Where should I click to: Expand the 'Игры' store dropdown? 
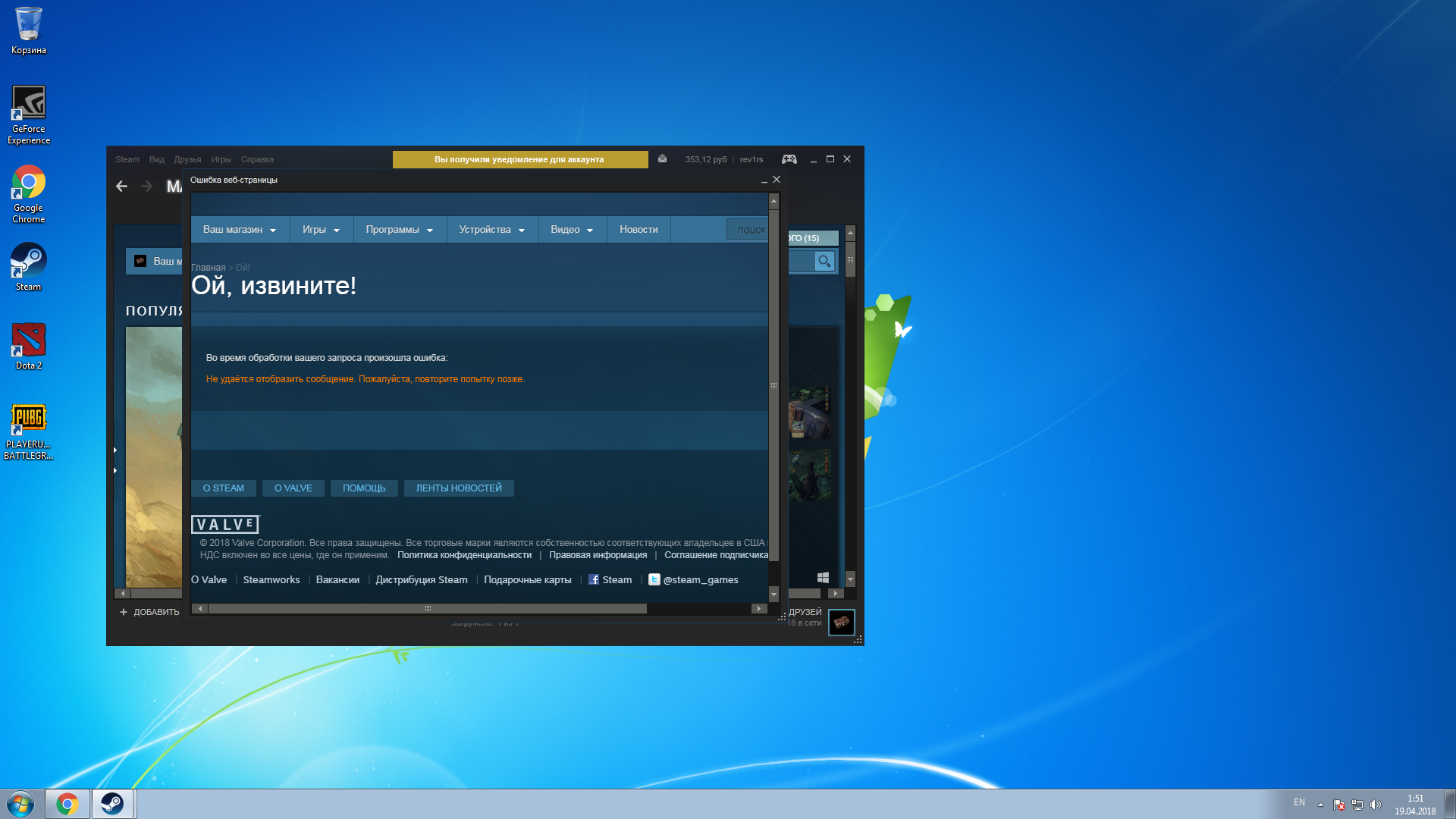(x=322, y=230)
